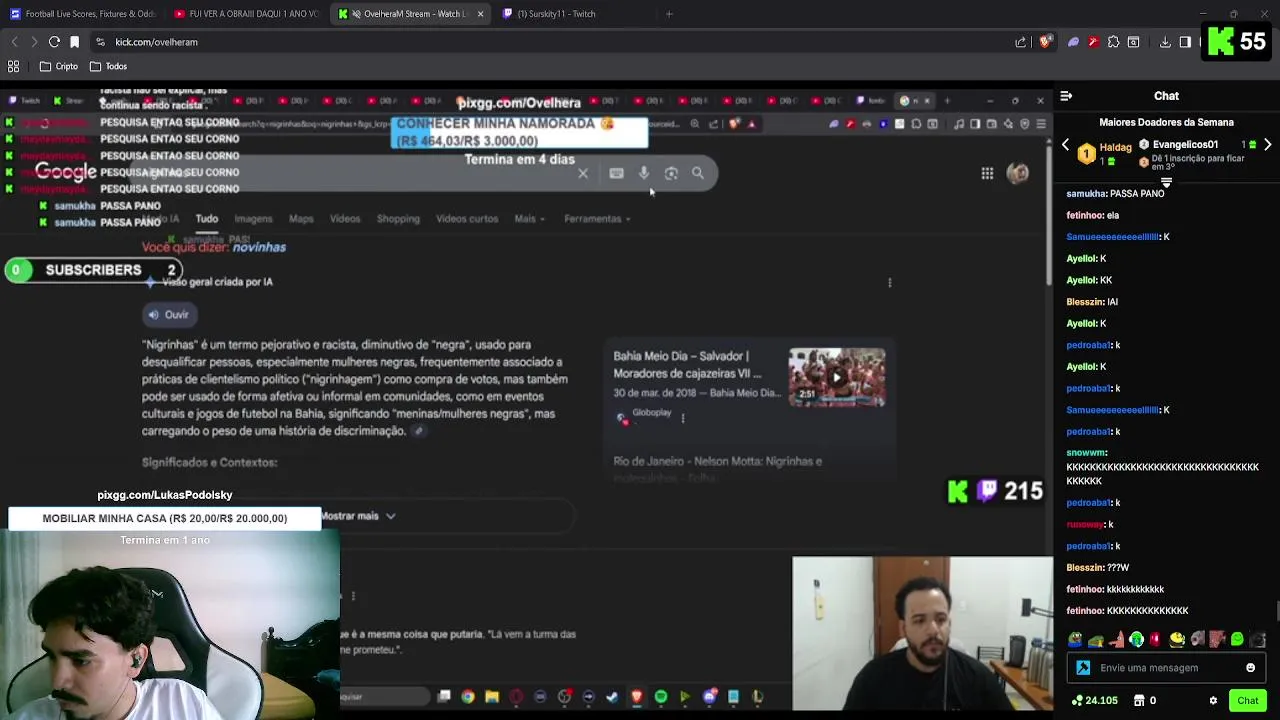
Task: Close the OvelheraM Stream tab
Action: coord(480,14)
